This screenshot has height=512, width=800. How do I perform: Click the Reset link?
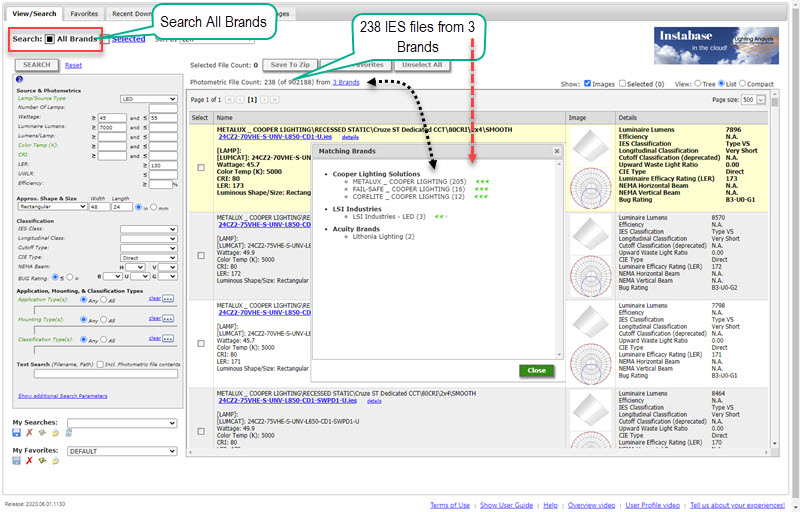[x=73, y=65]
